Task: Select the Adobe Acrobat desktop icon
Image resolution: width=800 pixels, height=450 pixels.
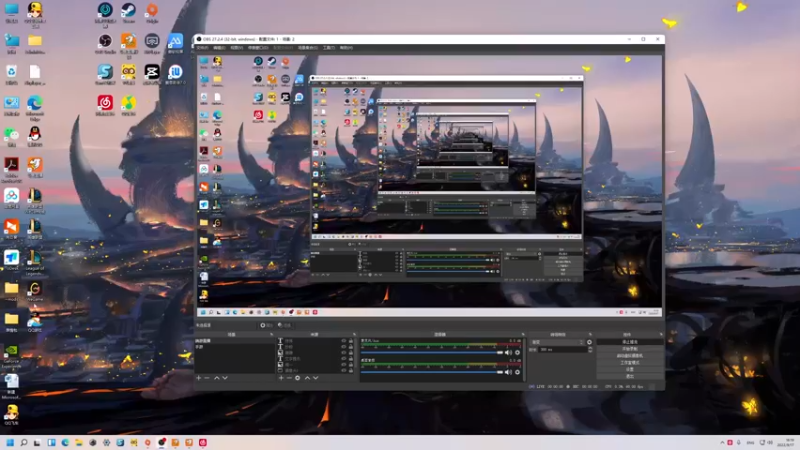Action: click(11, 169)
